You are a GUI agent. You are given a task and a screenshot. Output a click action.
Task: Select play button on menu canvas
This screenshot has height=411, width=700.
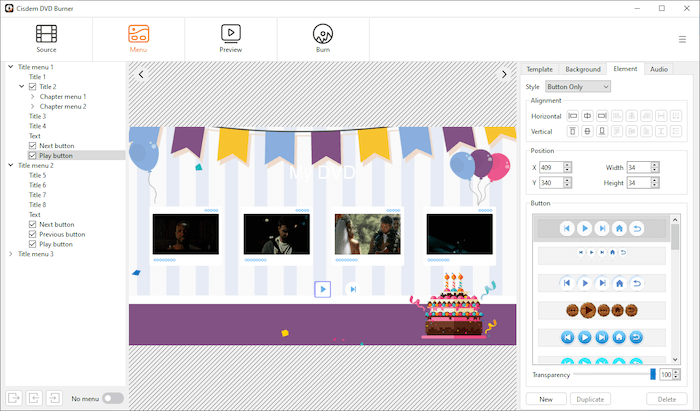click(322, 289)
